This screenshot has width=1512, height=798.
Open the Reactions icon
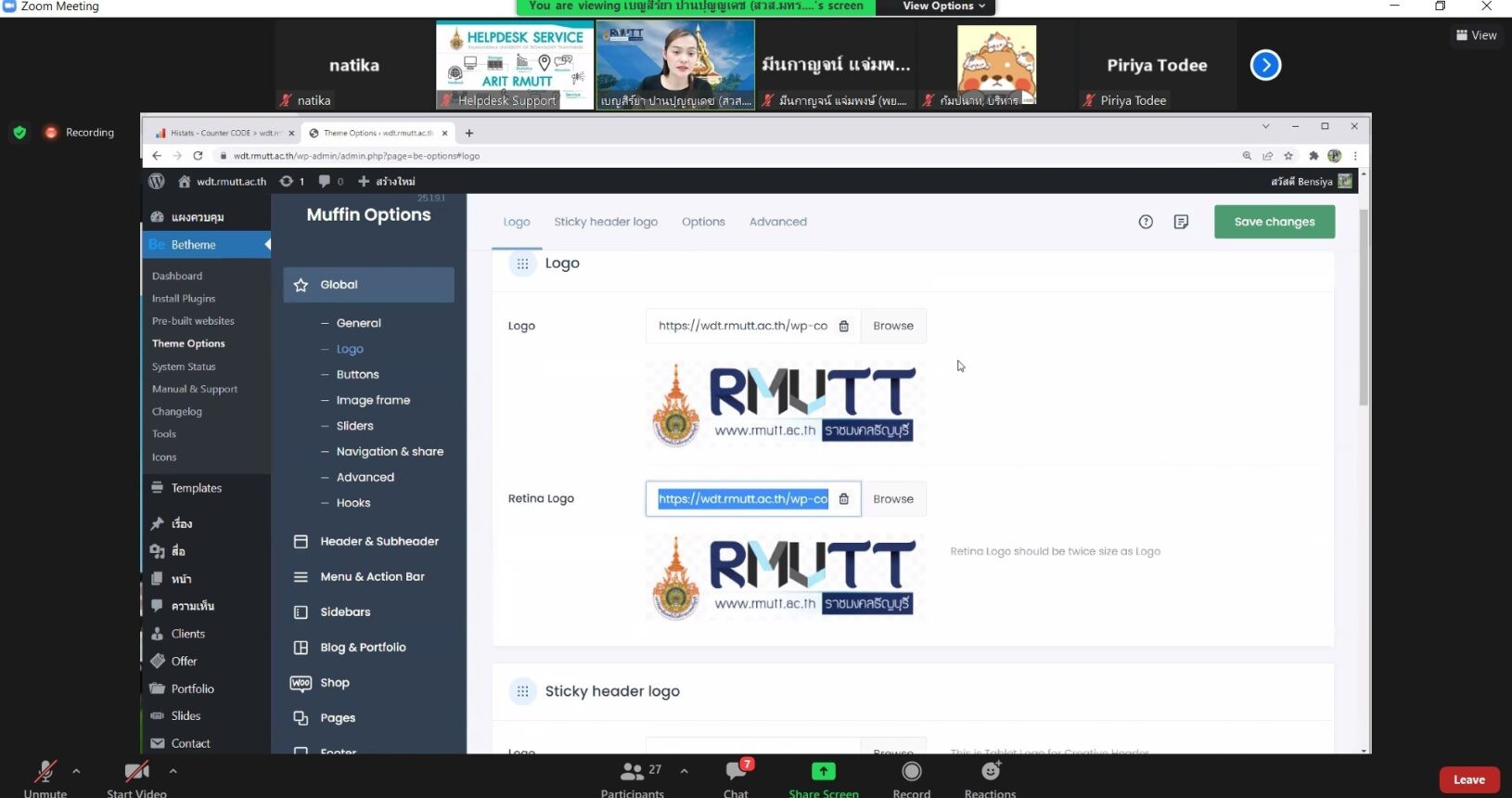pos(991,771)
